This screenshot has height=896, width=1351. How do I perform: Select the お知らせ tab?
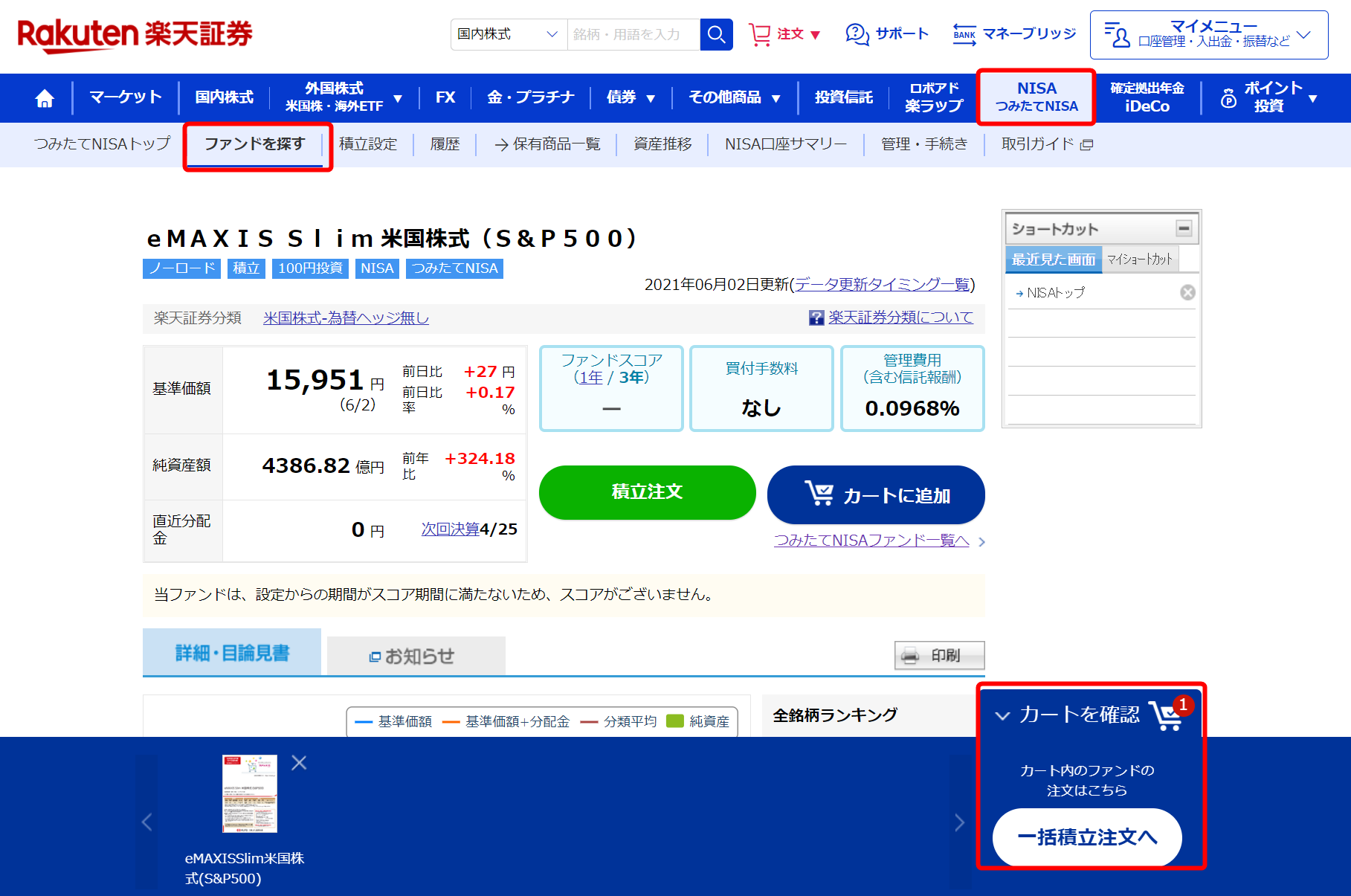tap(416, 656)
